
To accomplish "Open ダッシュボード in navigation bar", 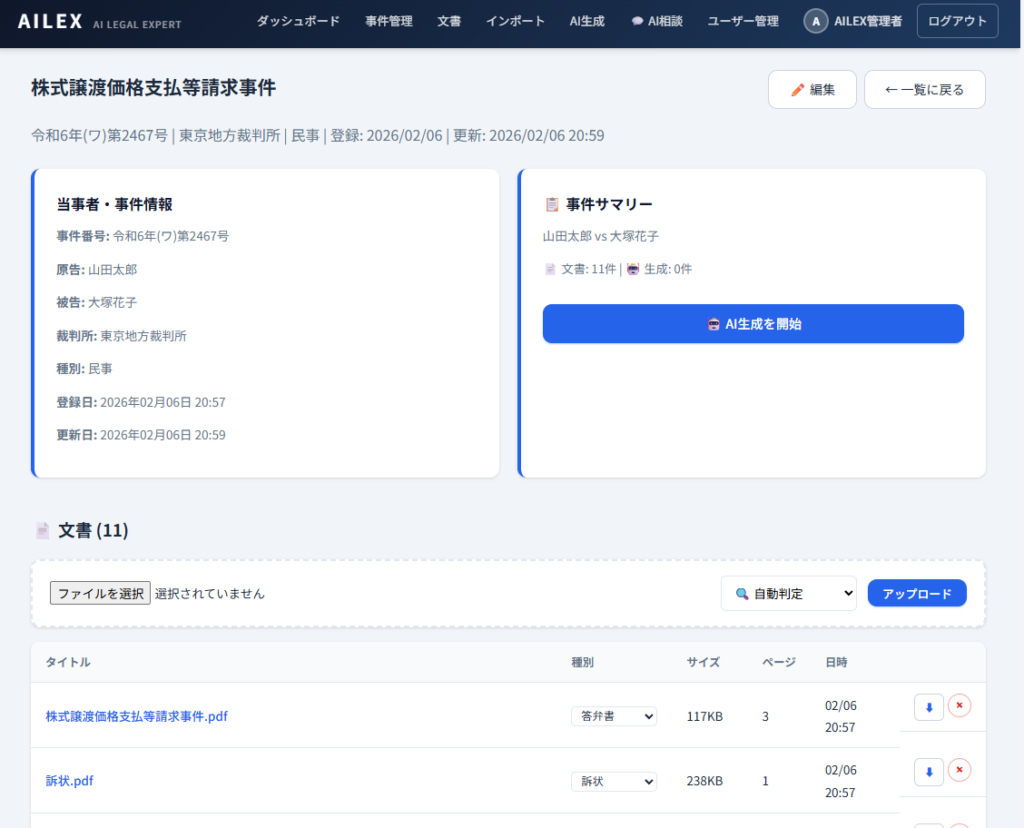I will click(x=298, y=21).
